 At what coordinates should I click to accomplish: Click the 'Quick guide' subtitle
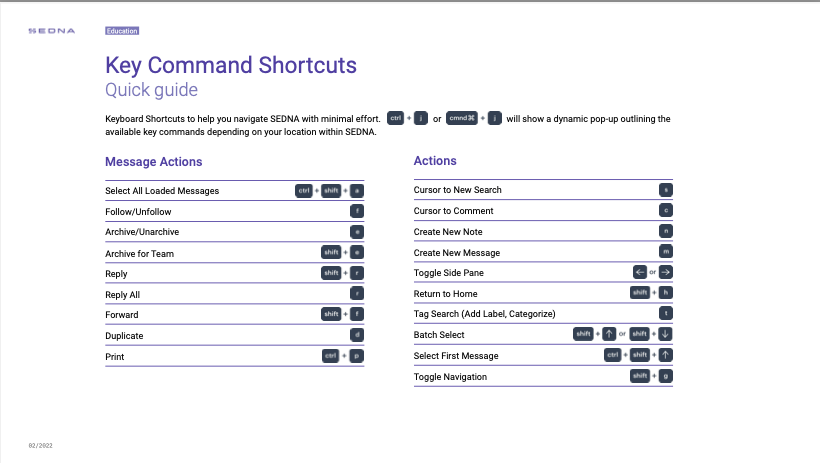152,90
